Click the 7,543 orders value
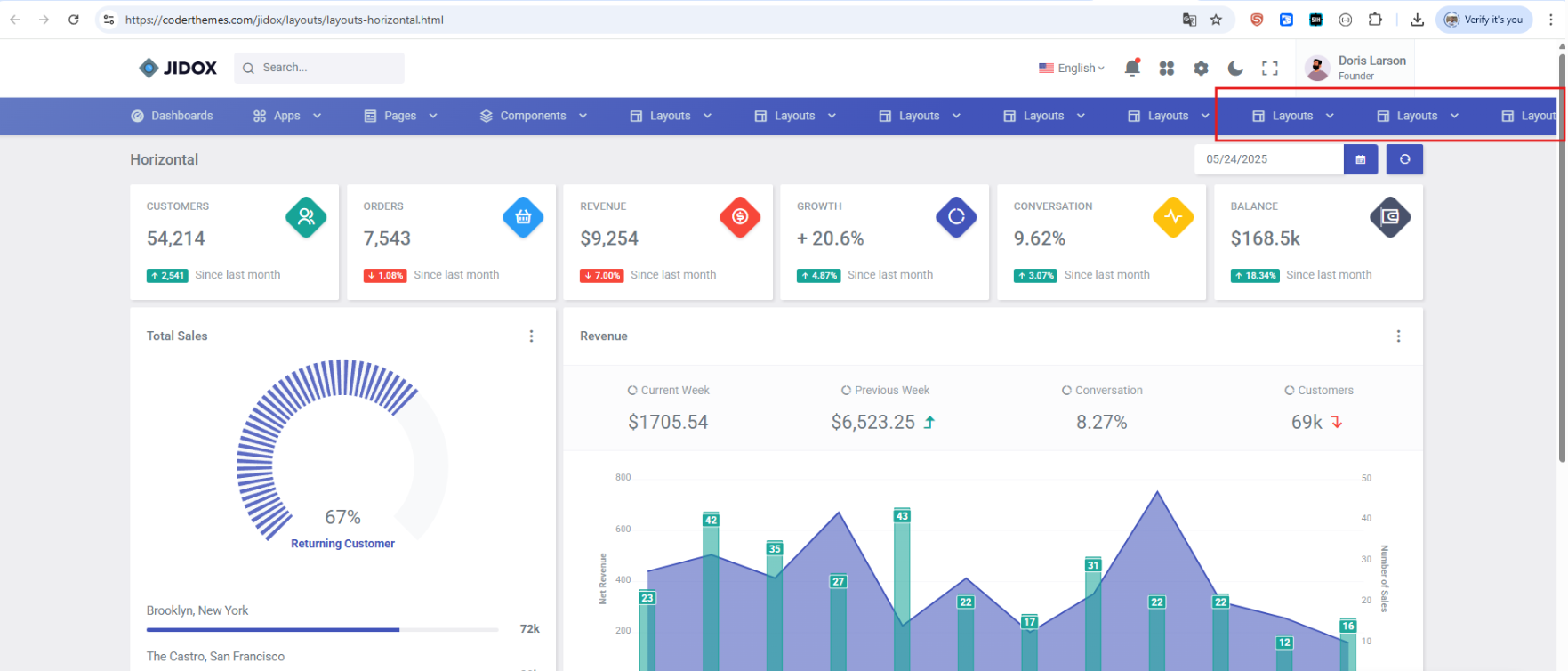Screen dimensions: 1568x671 click(x=387, y=238)
